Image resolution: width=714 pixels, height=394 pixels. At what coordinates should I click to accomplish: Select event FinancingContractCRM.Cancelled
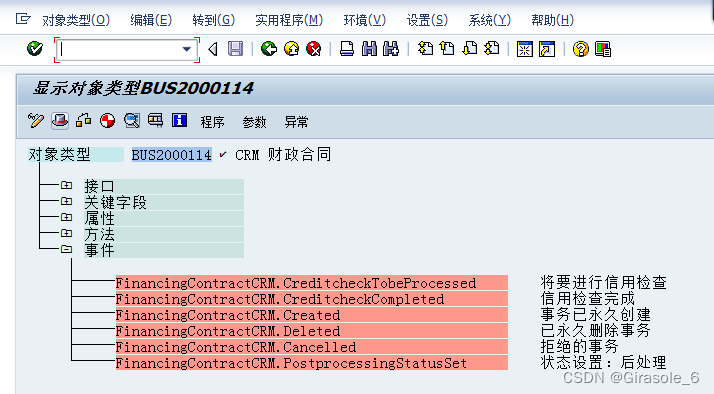point(311,347)
